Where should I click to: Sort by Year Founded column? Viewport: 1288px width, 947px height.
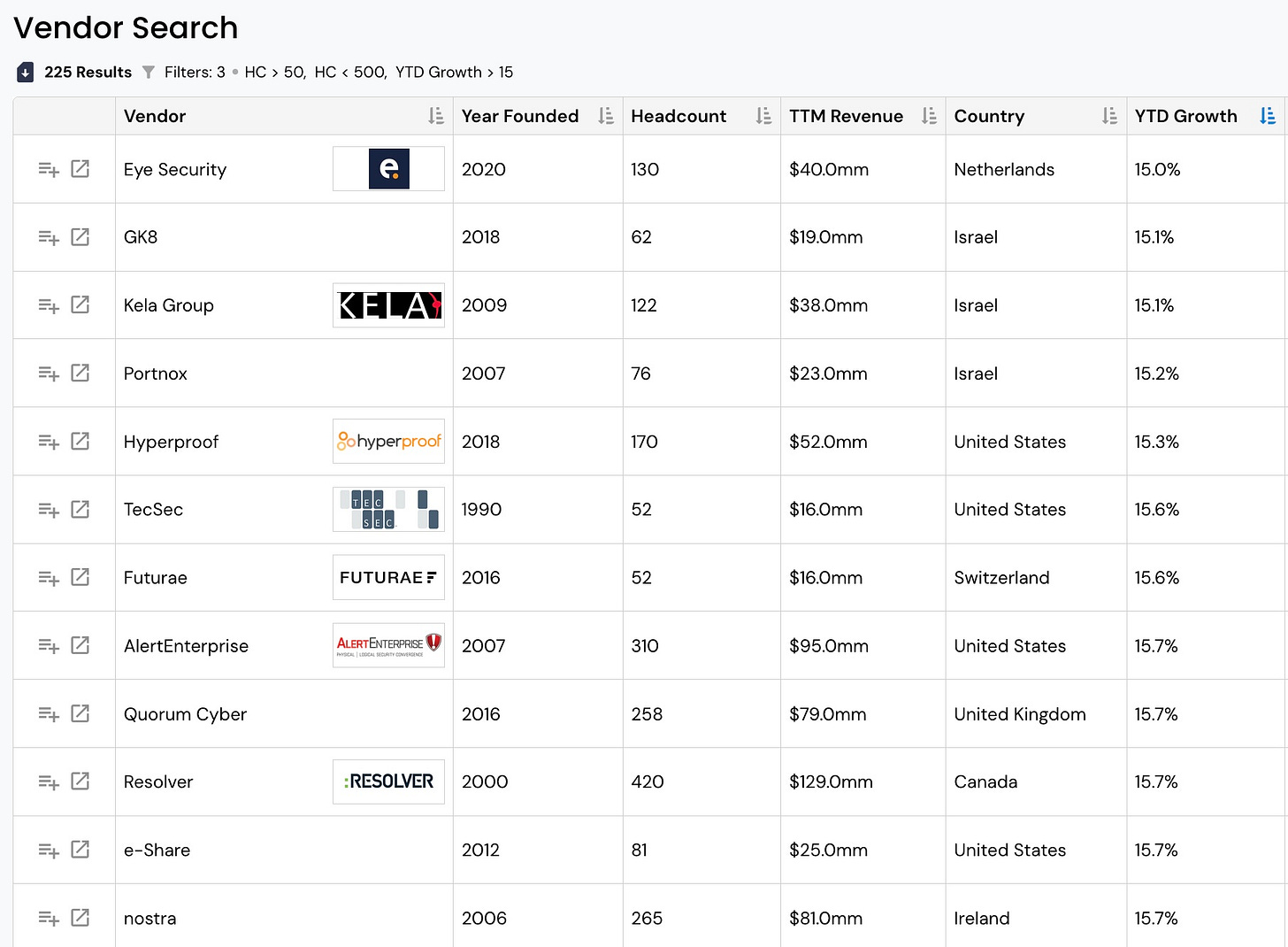[606, 116]
